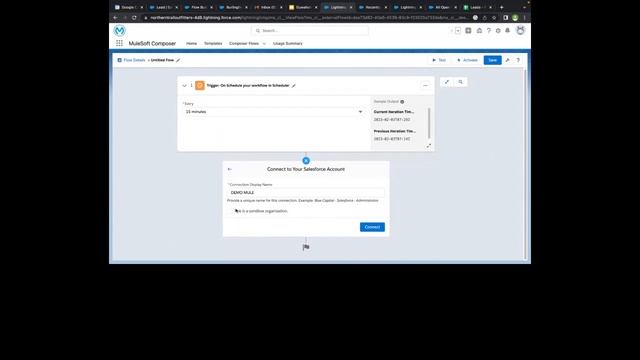The height and width of the screenshot is (360, 640).
Task: Click the Connection Display Name field
Action: pos(306,192)
